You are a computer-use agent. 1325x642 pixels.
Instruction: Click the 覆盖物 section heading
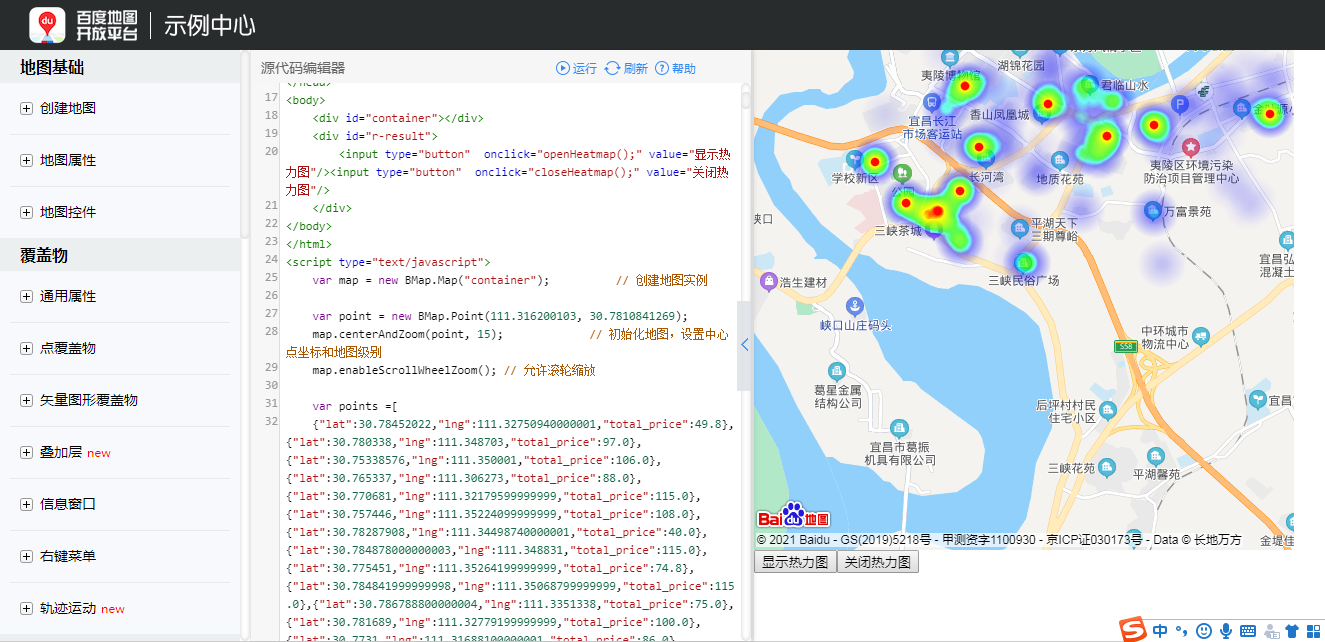(44, 255)
